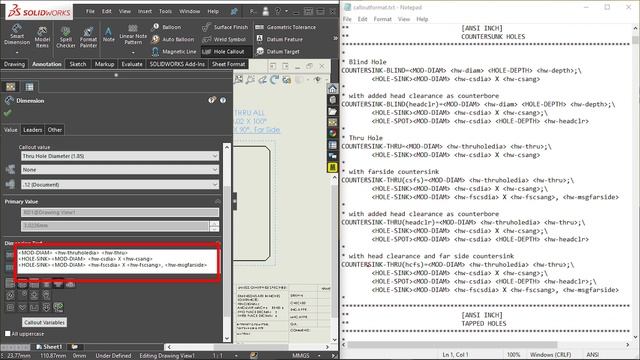Click the Linear Note Pattern tool
The height and width of the screenshot is (360, 640).
click(x=133, y=35)
